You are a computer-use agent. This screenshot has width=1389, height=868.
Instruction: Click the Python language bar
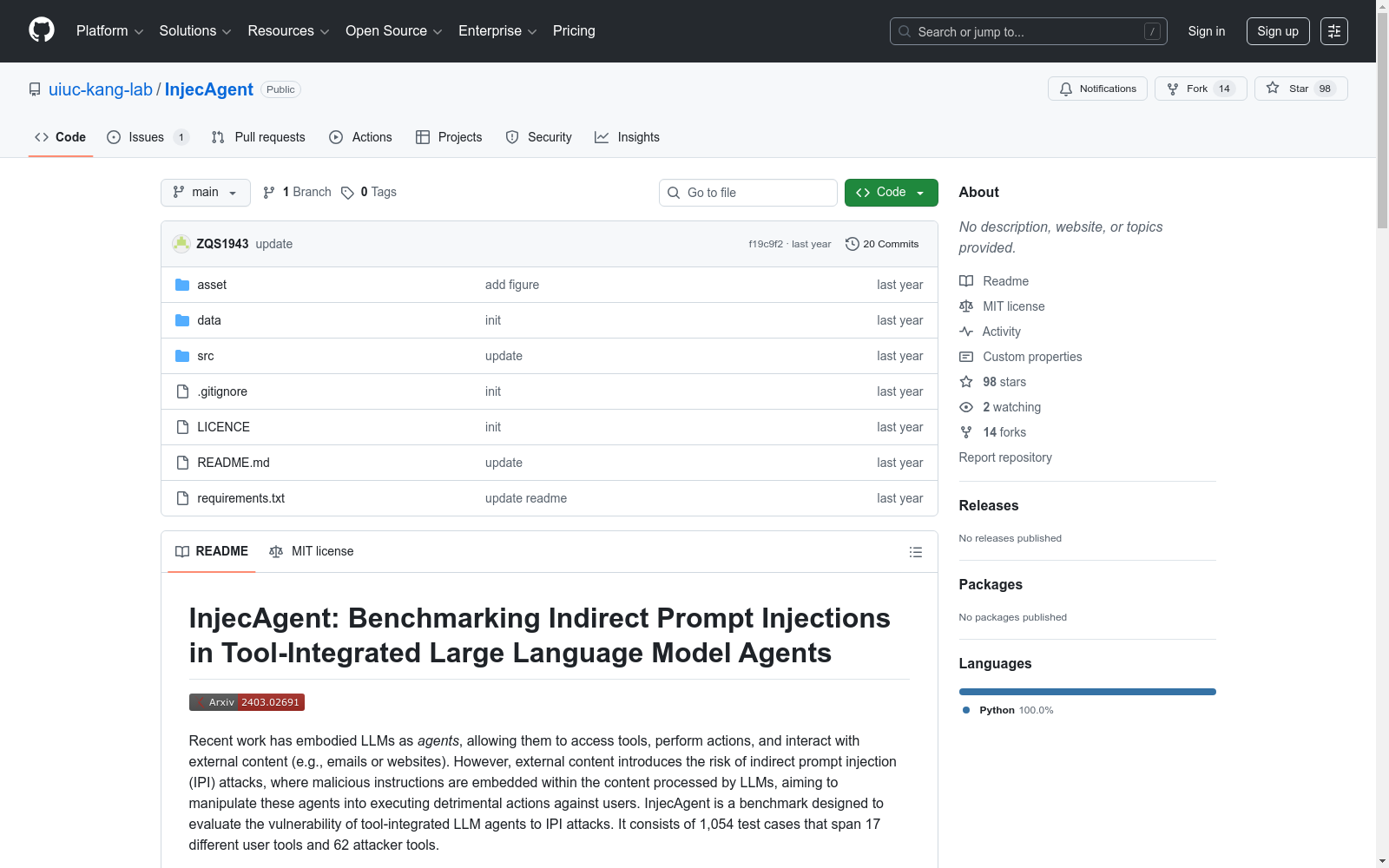tap(1088, 692)
